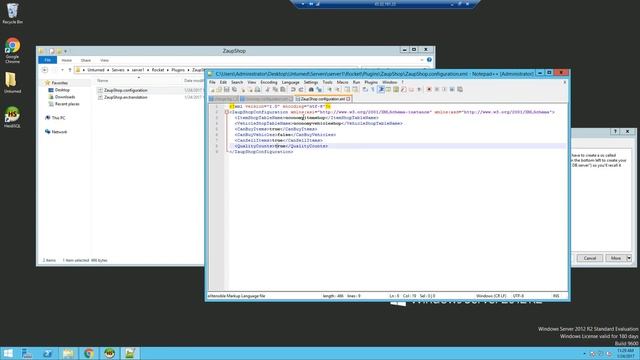Select Network in Explorer sidebar
640x360 pixels.
pos(59,132)
